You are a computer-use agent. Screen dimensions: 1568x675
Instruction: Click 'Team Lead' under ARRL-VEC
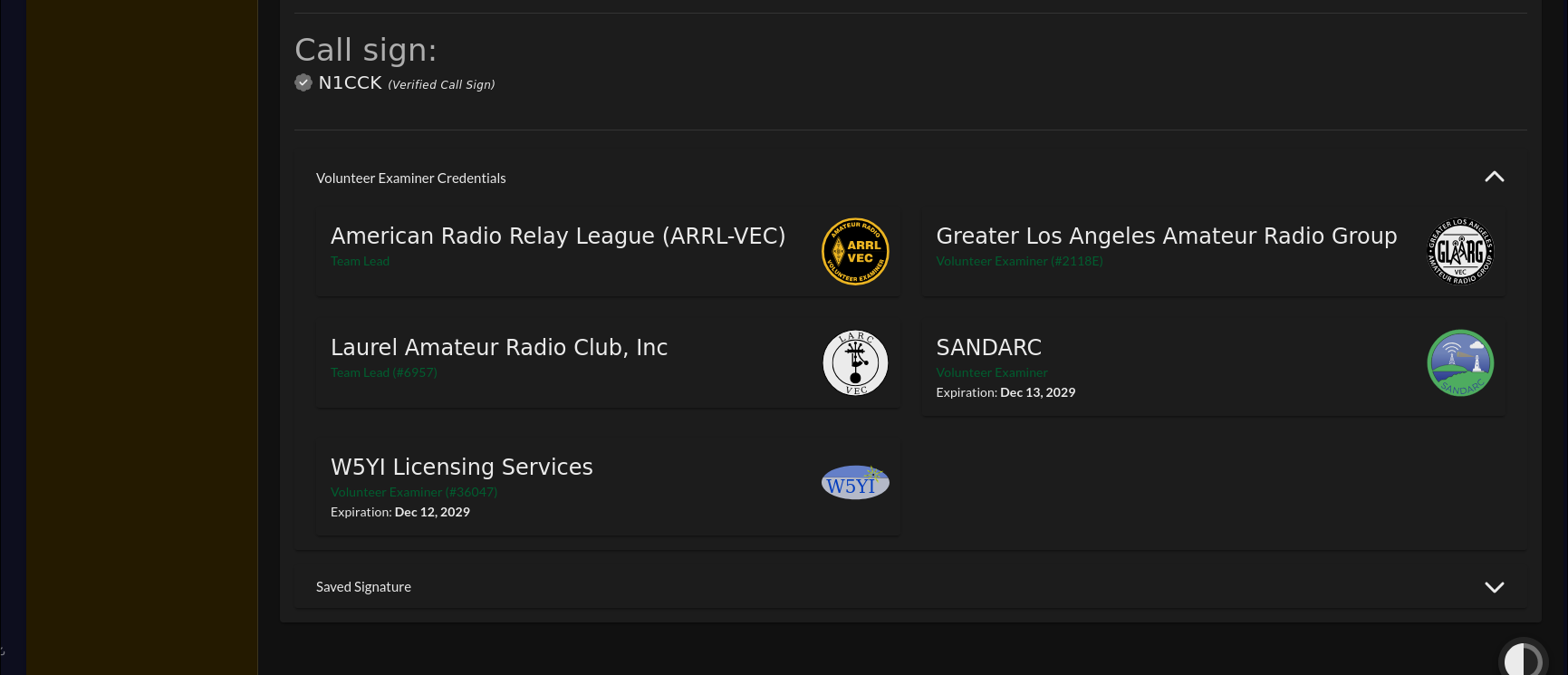click(x=360, y=261)
